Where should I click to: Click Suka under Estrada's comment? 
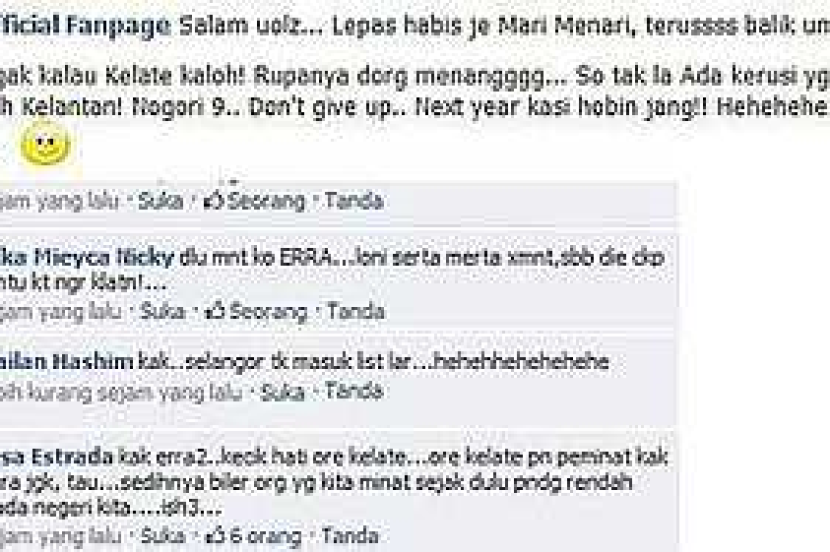(163, 536)
